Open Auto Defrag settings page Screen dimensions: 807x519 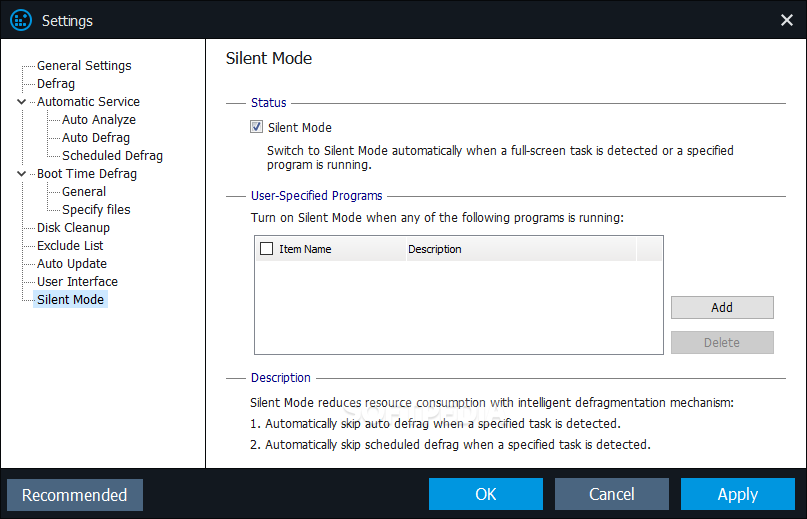[96, 137]
